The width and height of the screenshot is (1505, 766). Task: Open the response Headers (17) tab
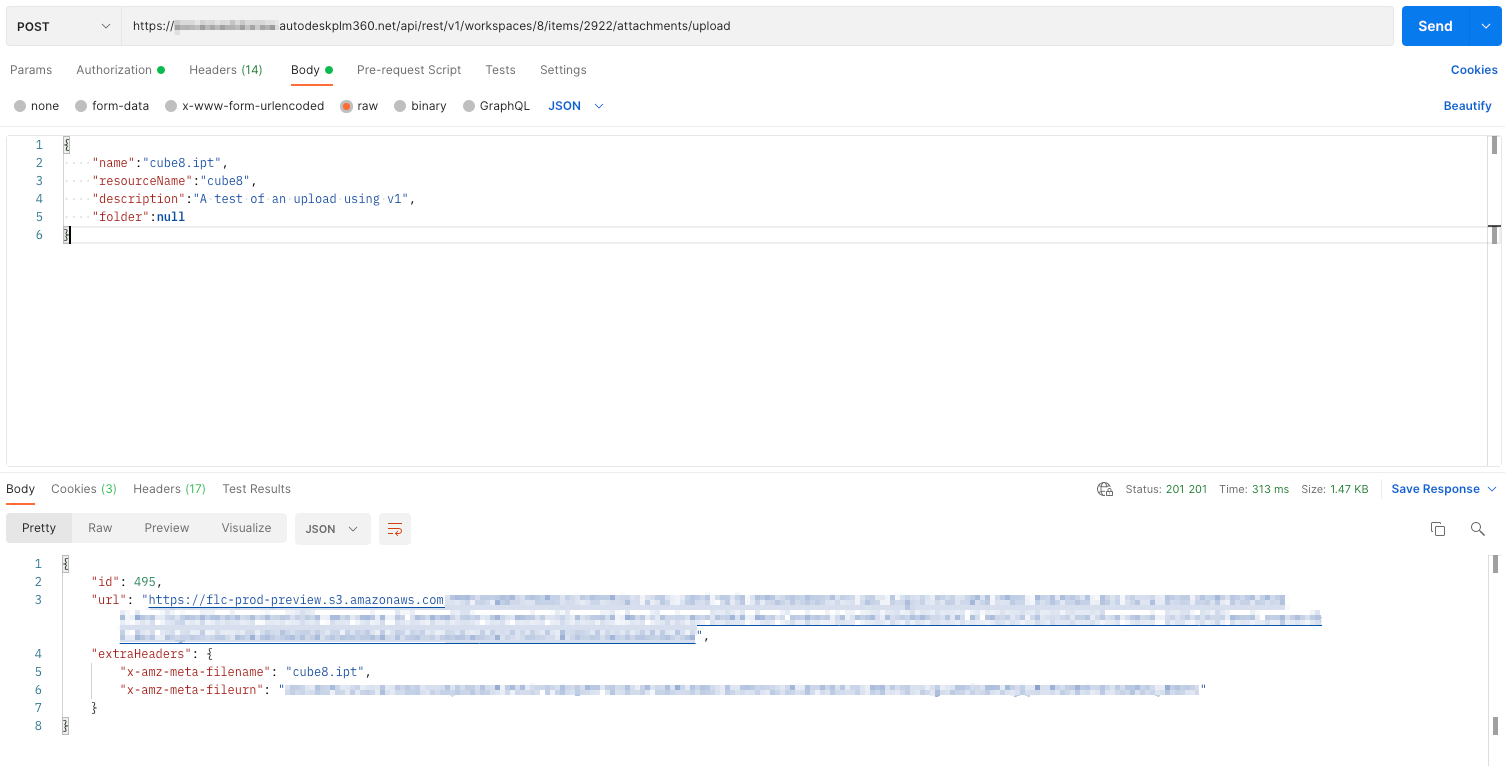(x=169, y=489)
